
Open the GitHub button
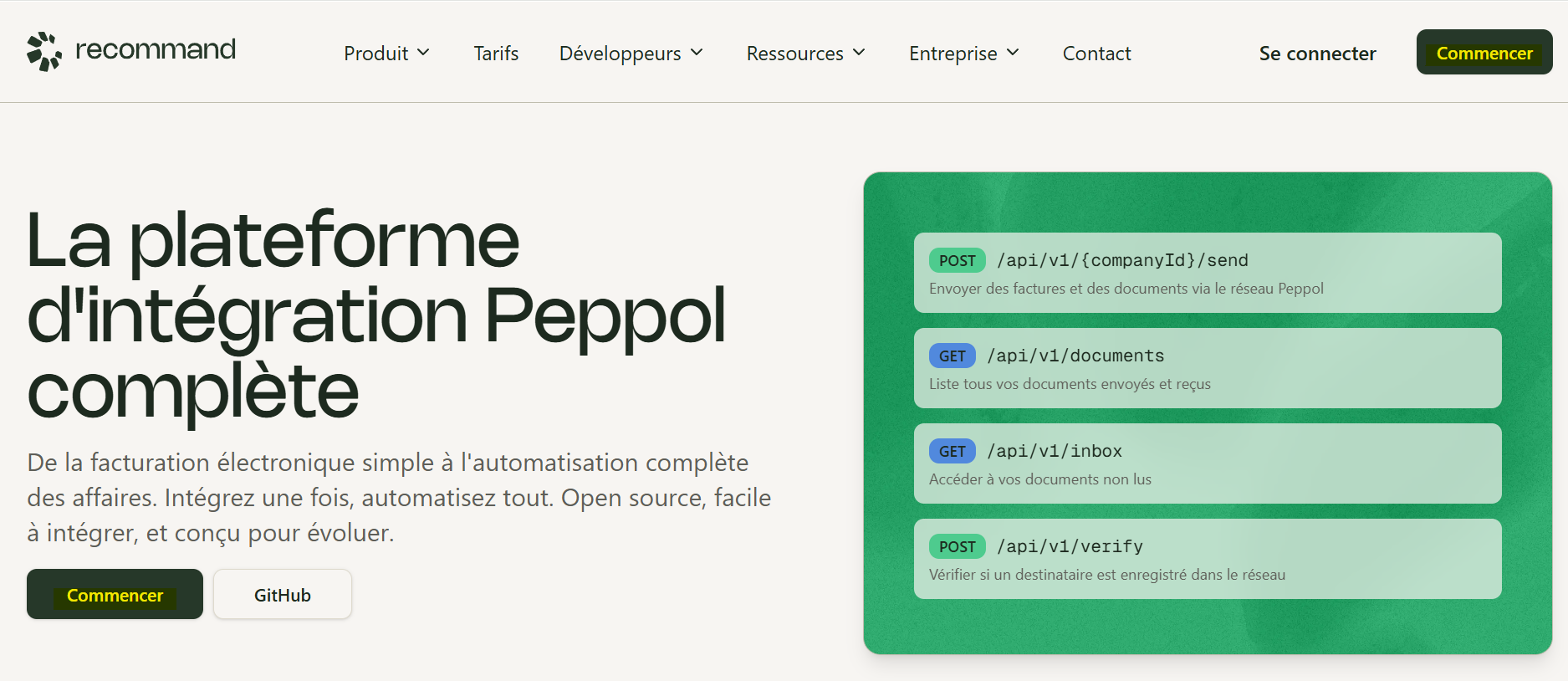[x=283, y=595]
